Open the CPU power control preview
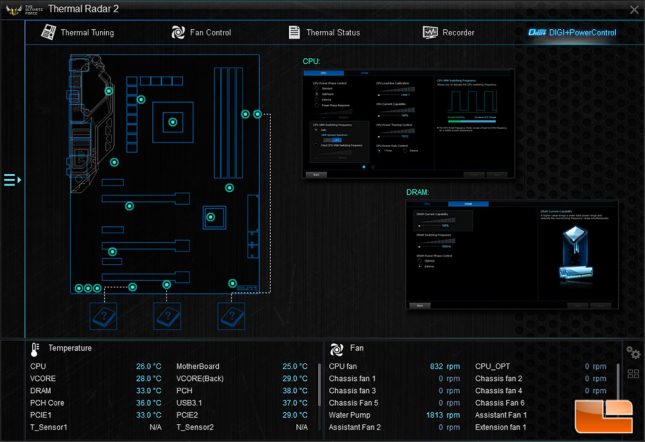645x442 pixels. point(409,124)
